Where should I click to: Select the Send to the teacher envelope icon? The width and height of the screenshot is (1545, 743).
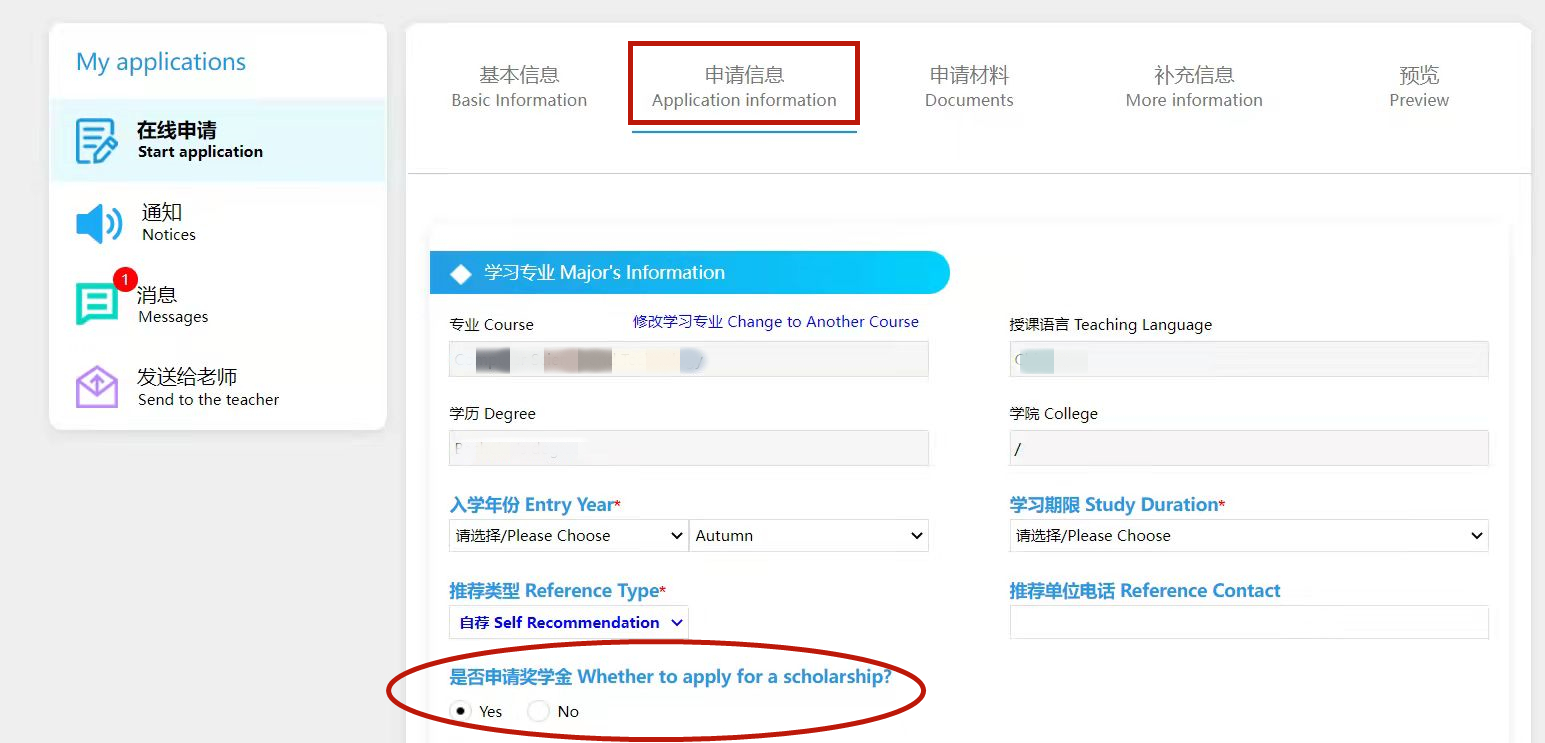click(96, 387)
